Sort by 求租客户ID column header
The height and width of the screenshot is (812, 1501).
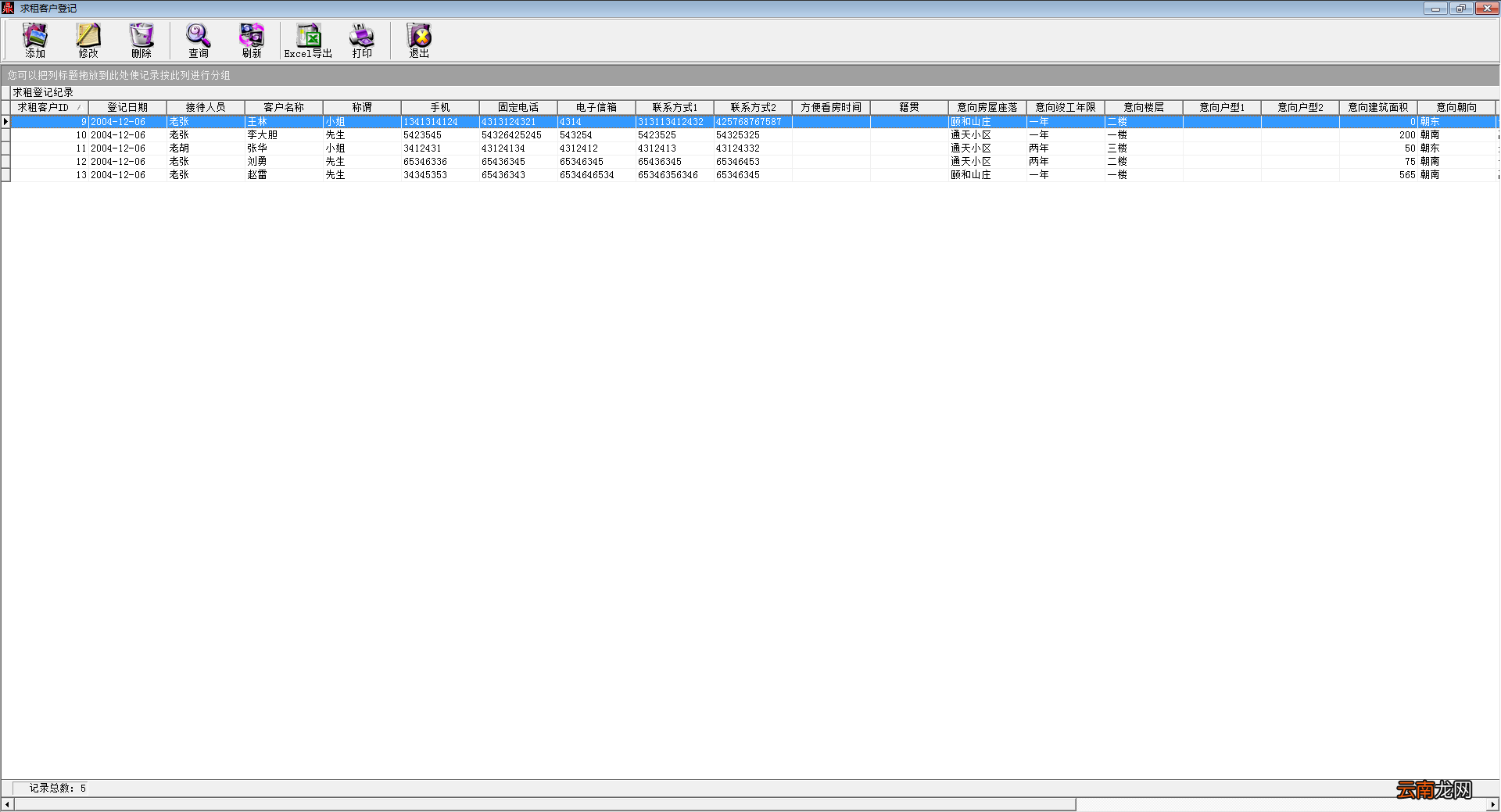49,107
